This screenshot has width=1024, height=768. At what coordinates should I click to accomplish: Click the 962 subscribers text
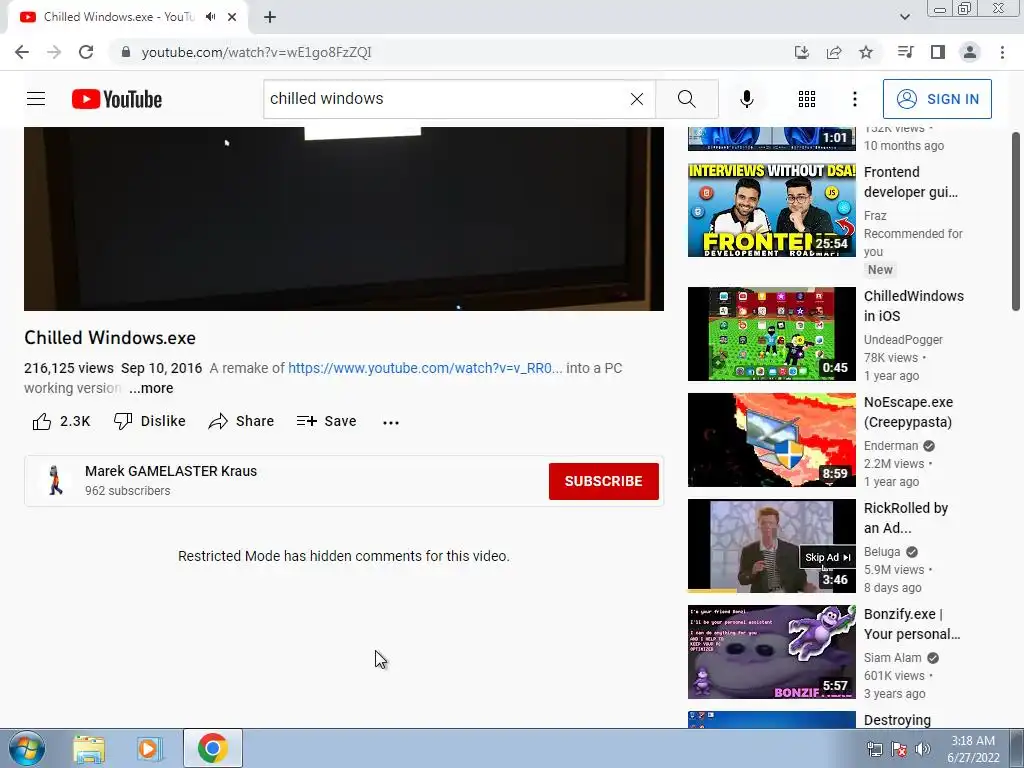tap(127, 490)
